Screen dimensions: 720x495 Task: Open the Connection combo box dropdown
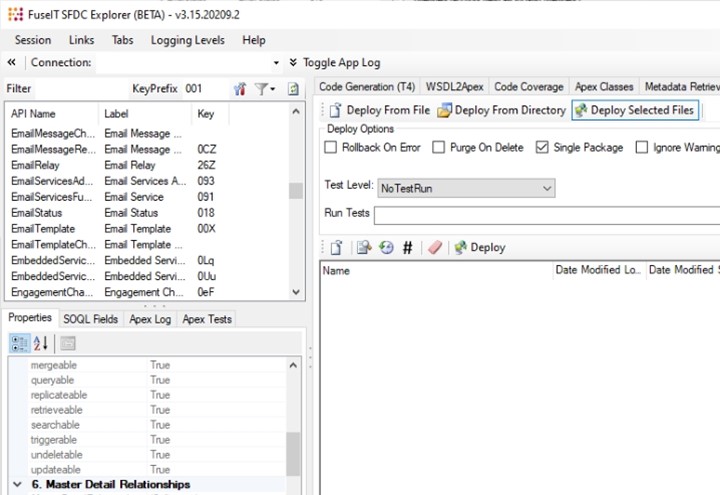pos(276,62)
